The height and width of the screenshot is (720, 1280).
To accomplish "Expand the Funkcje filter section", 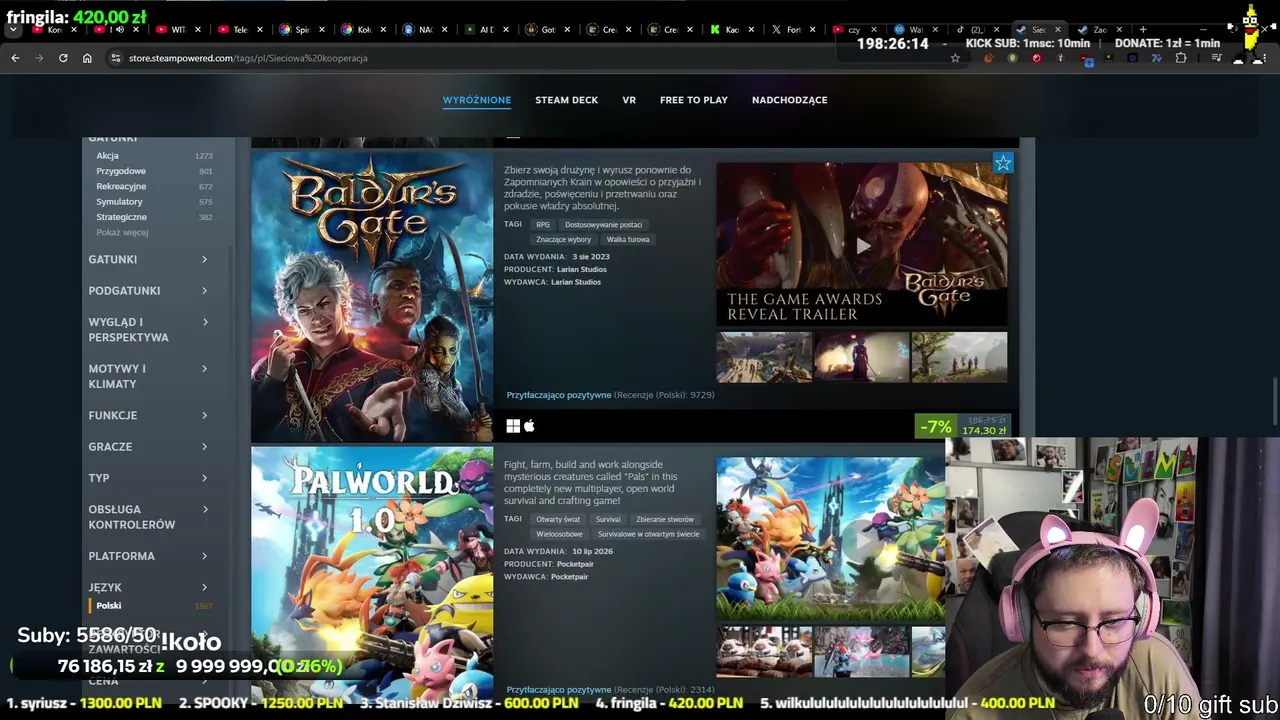I will tap(148, 415).
